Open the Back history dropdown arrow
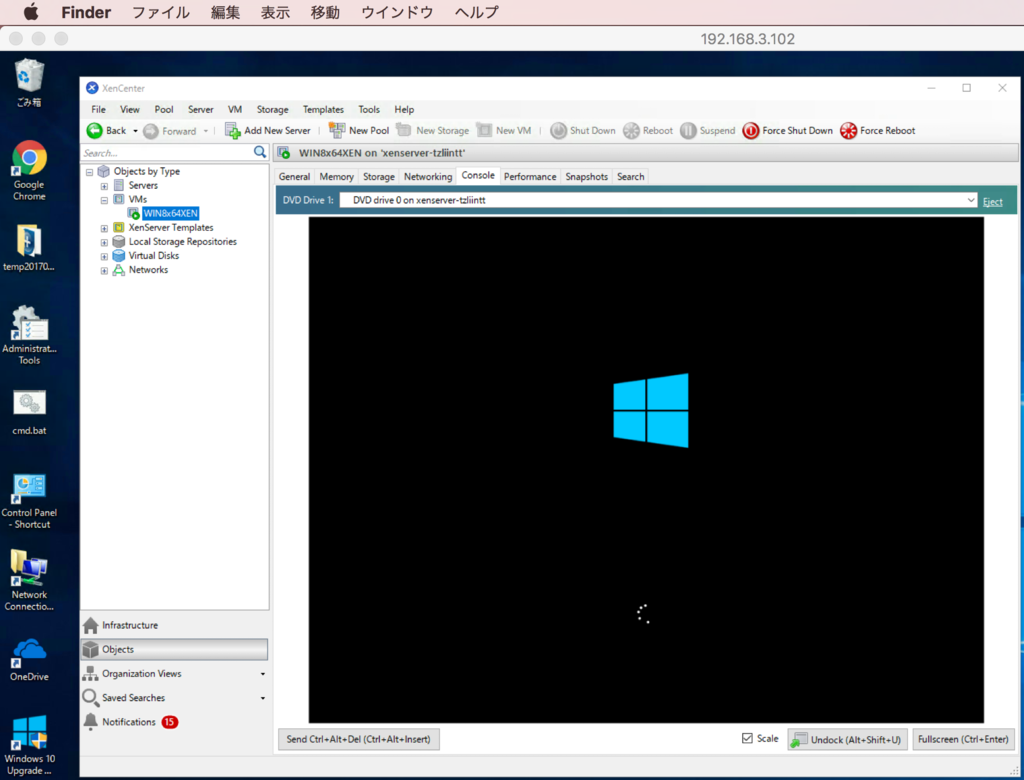1024x780 pixels. (135, 131)
